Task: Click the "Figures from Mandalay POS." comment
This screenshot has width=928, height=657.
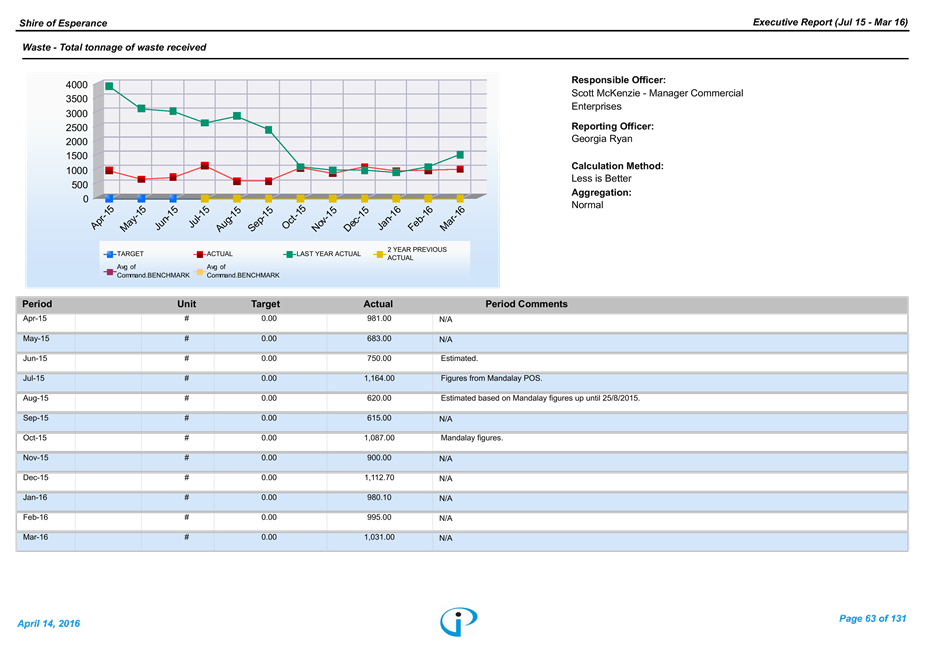Action: 491,378
